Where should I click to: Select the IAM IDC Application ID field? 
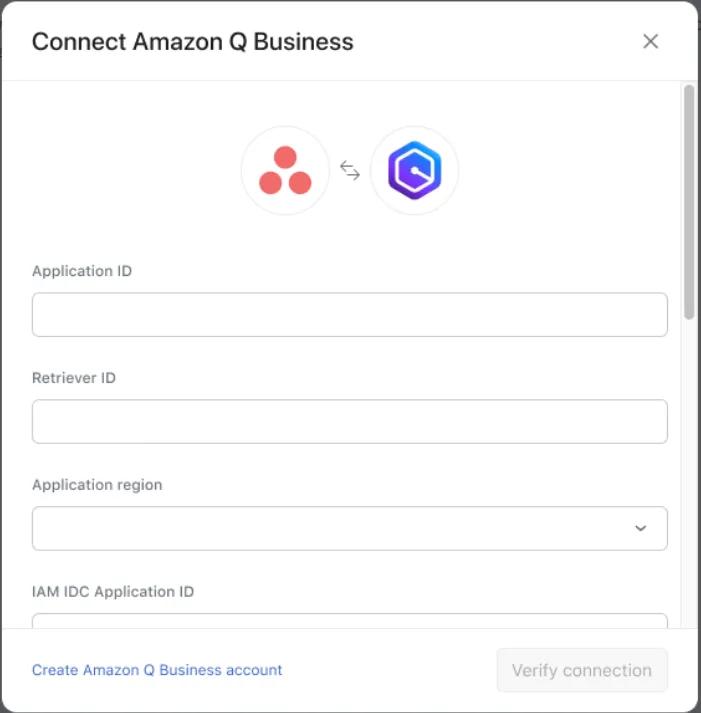(x=349, y=621)
